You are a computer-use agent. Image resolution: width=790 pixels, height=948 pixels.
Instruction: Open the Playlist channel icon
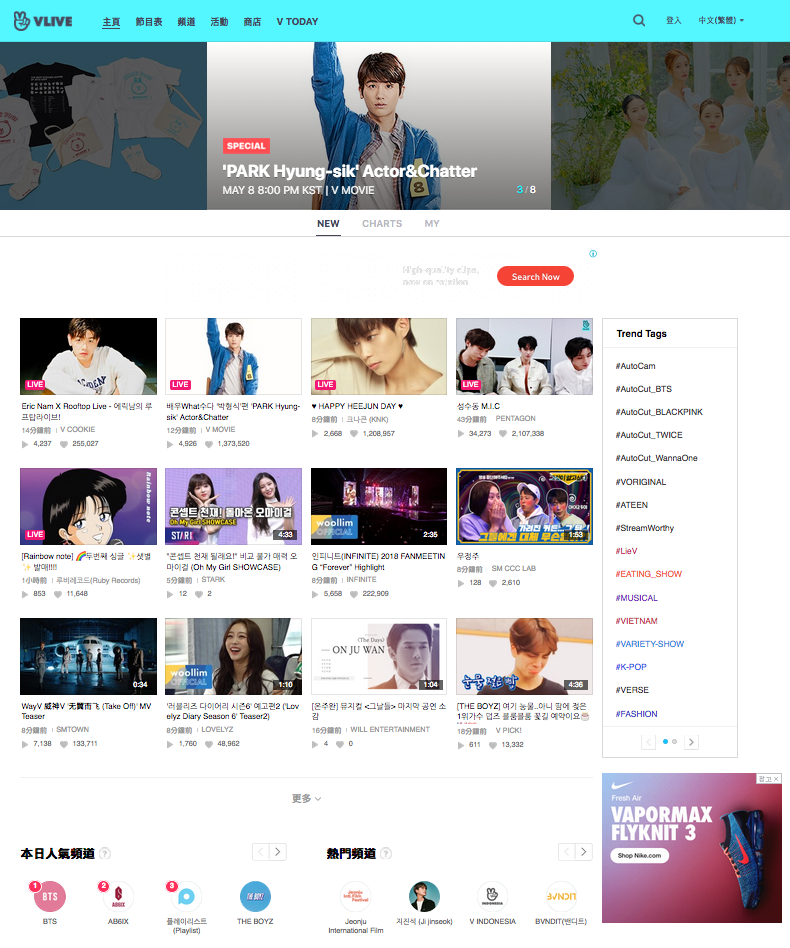coord(186,897)
